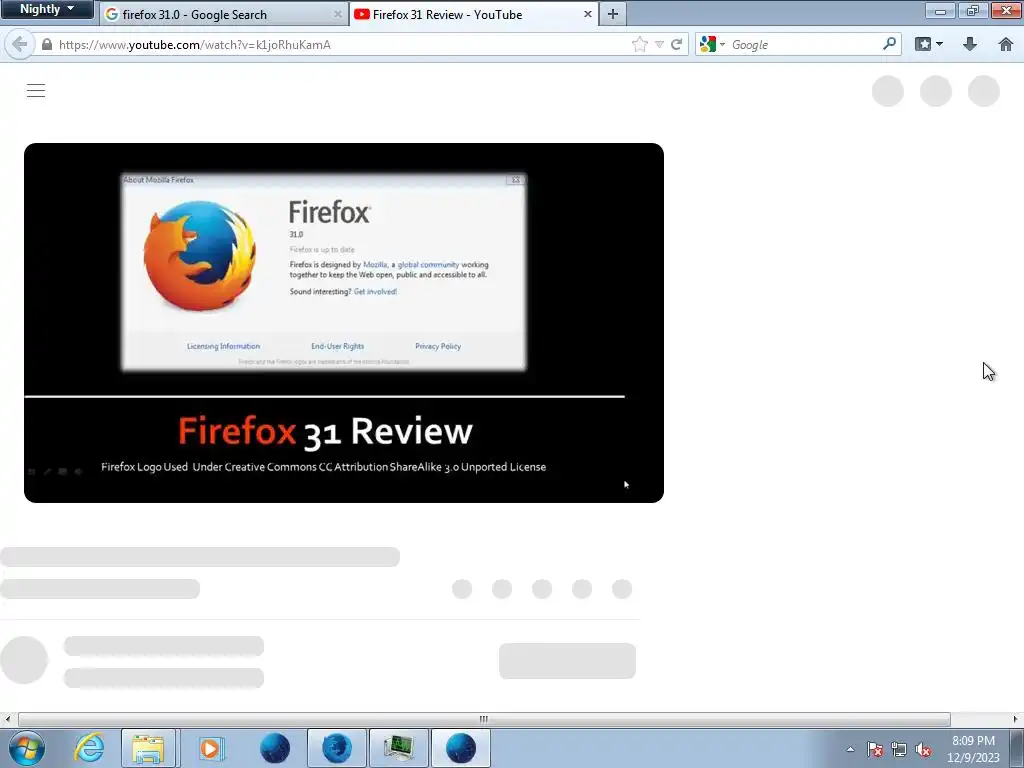Close the Firefox 31 Review YouTube tab
The width and height of the screenshot is (1024, 768).
click(x=588, y=14)
